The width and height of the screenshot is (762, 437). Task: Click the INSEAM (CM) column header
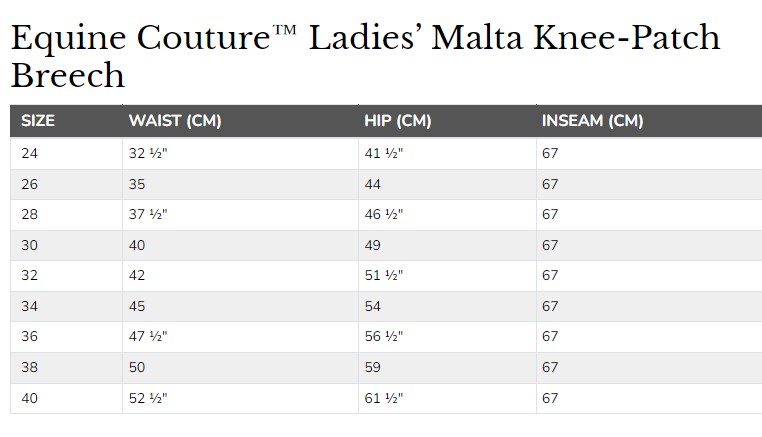592,121
